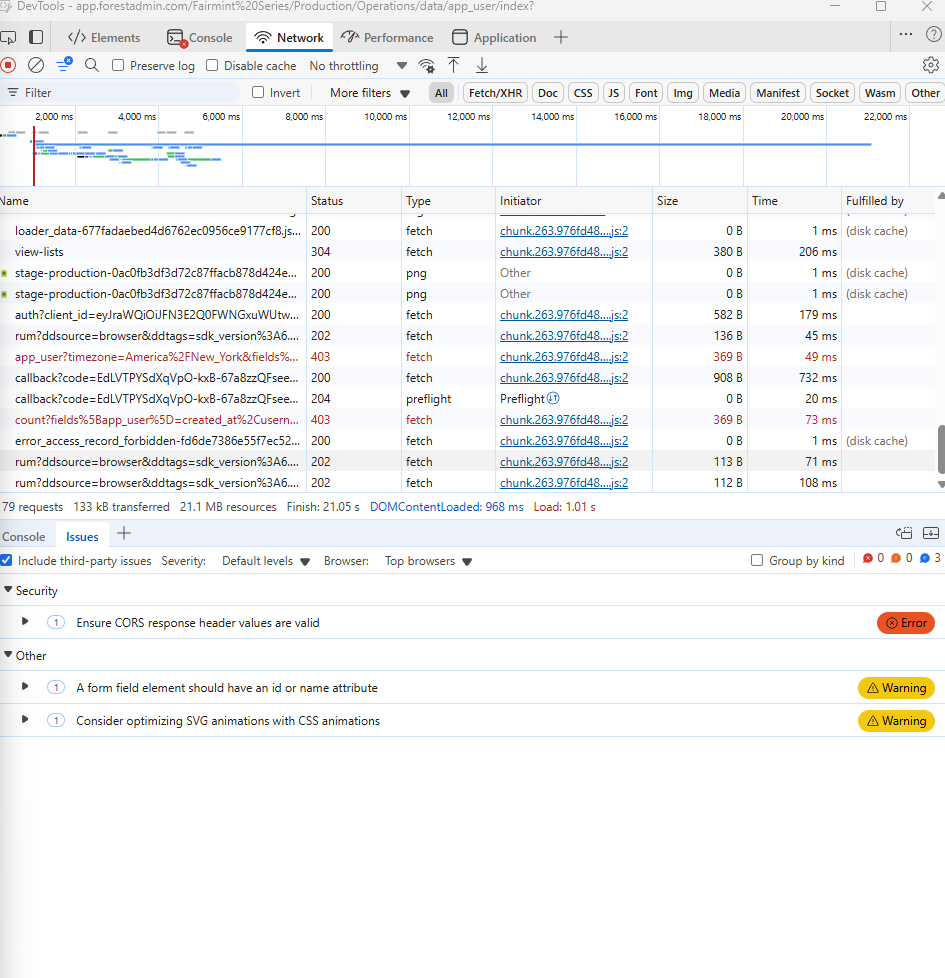The width and height of the screenshot is (945, 978).
Task: Clear the network log
Action: coord(36,65)
